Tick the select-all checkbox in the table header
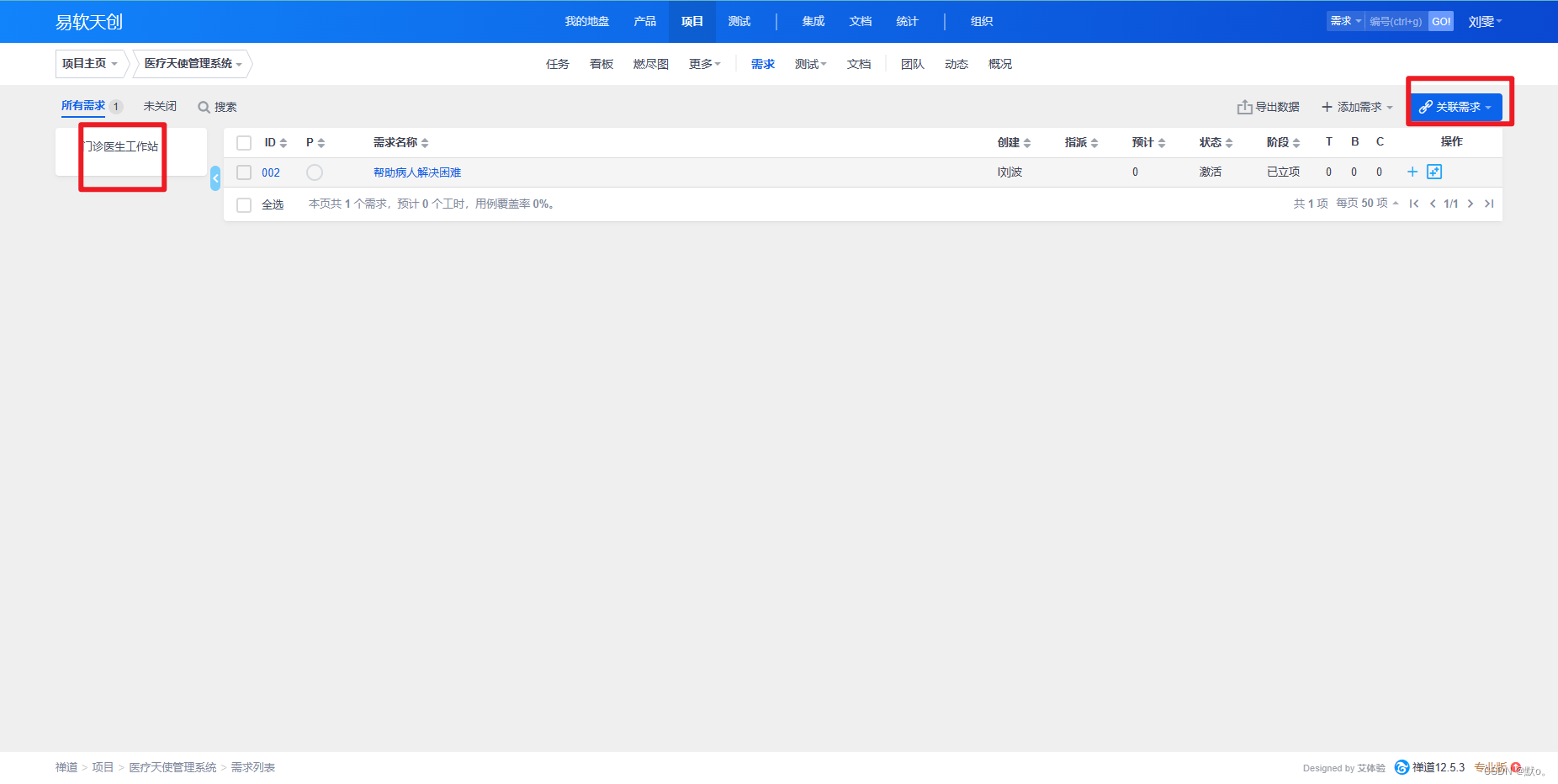This screenshot has height=784, width=1558. (x=244, y=143)
